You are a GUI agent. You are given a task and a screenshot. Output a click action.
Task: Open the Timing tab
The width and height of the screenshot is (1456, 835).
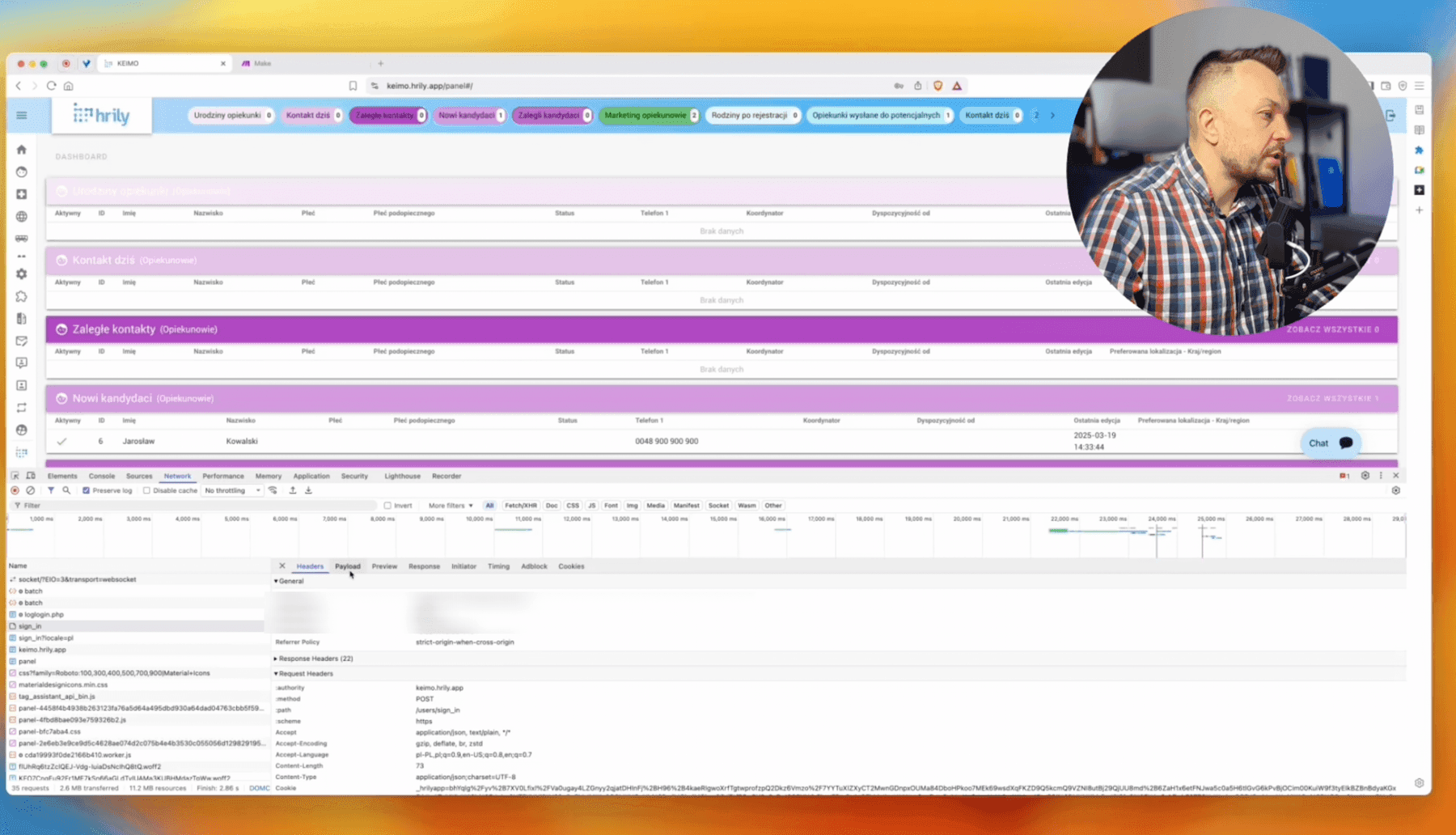[498, 566]
